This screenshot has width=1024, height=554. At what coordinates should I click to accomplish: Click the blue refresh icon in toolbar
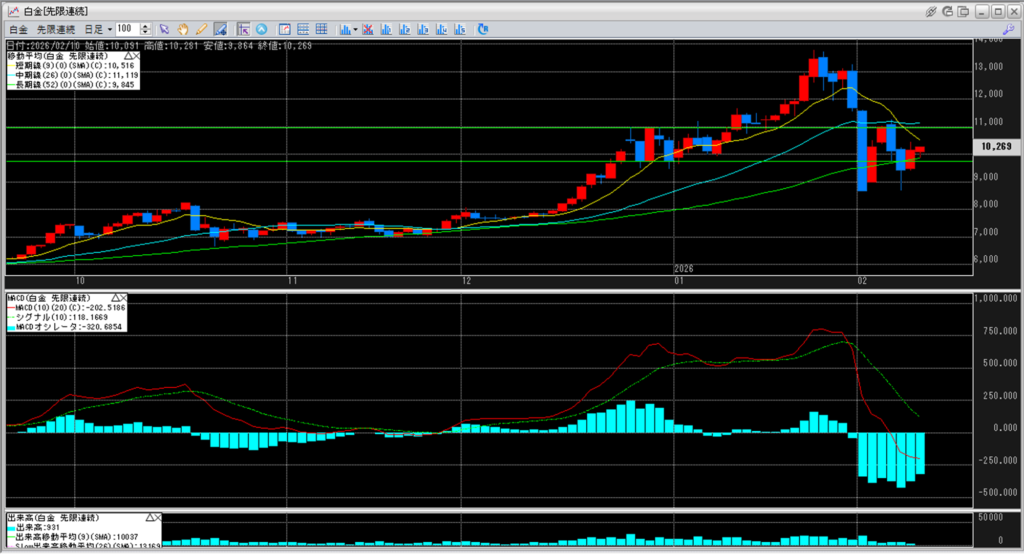coord(483,29)
